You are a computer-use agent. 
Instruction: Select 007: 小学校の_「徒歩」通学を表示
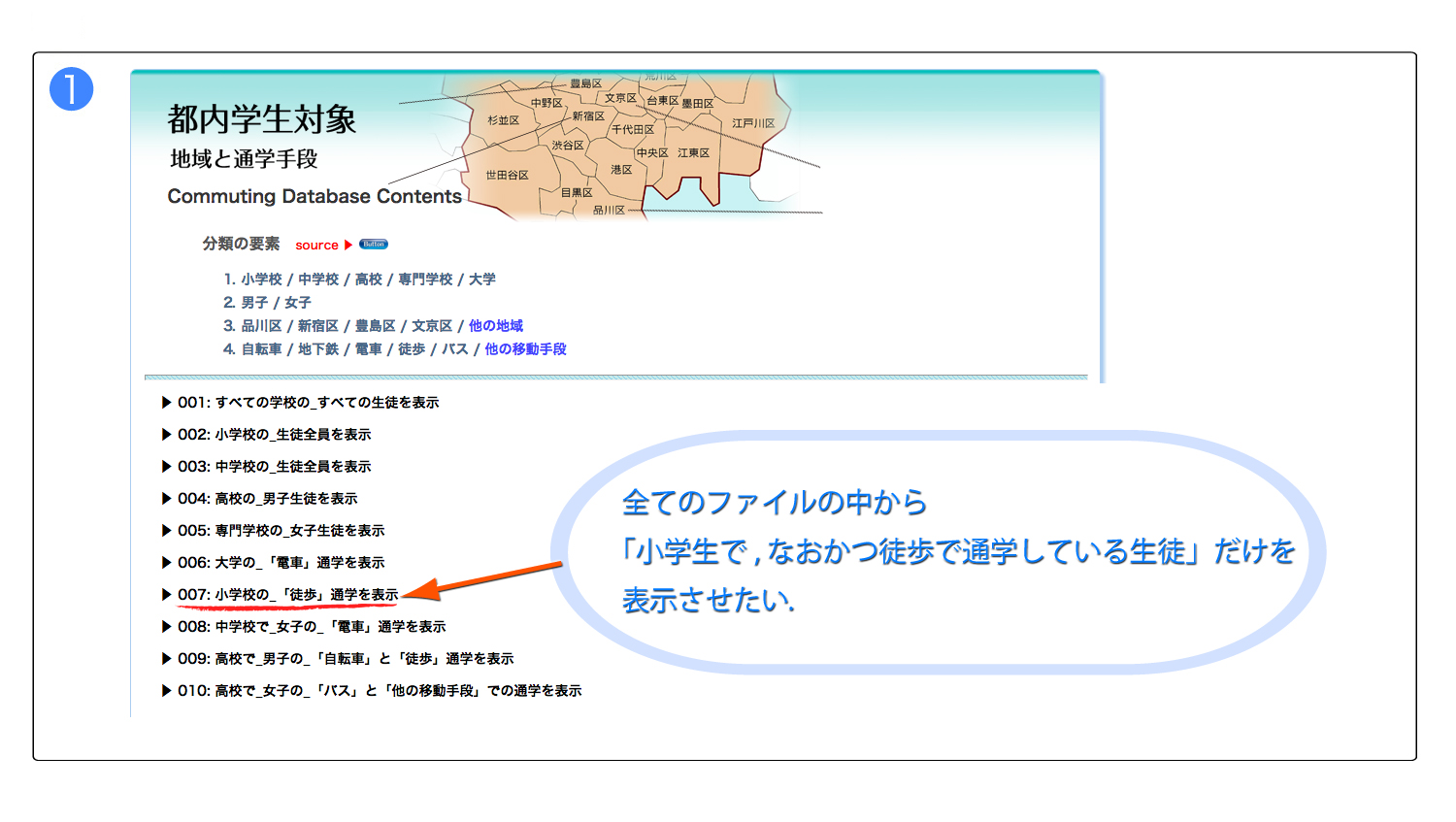pos(287,595)
